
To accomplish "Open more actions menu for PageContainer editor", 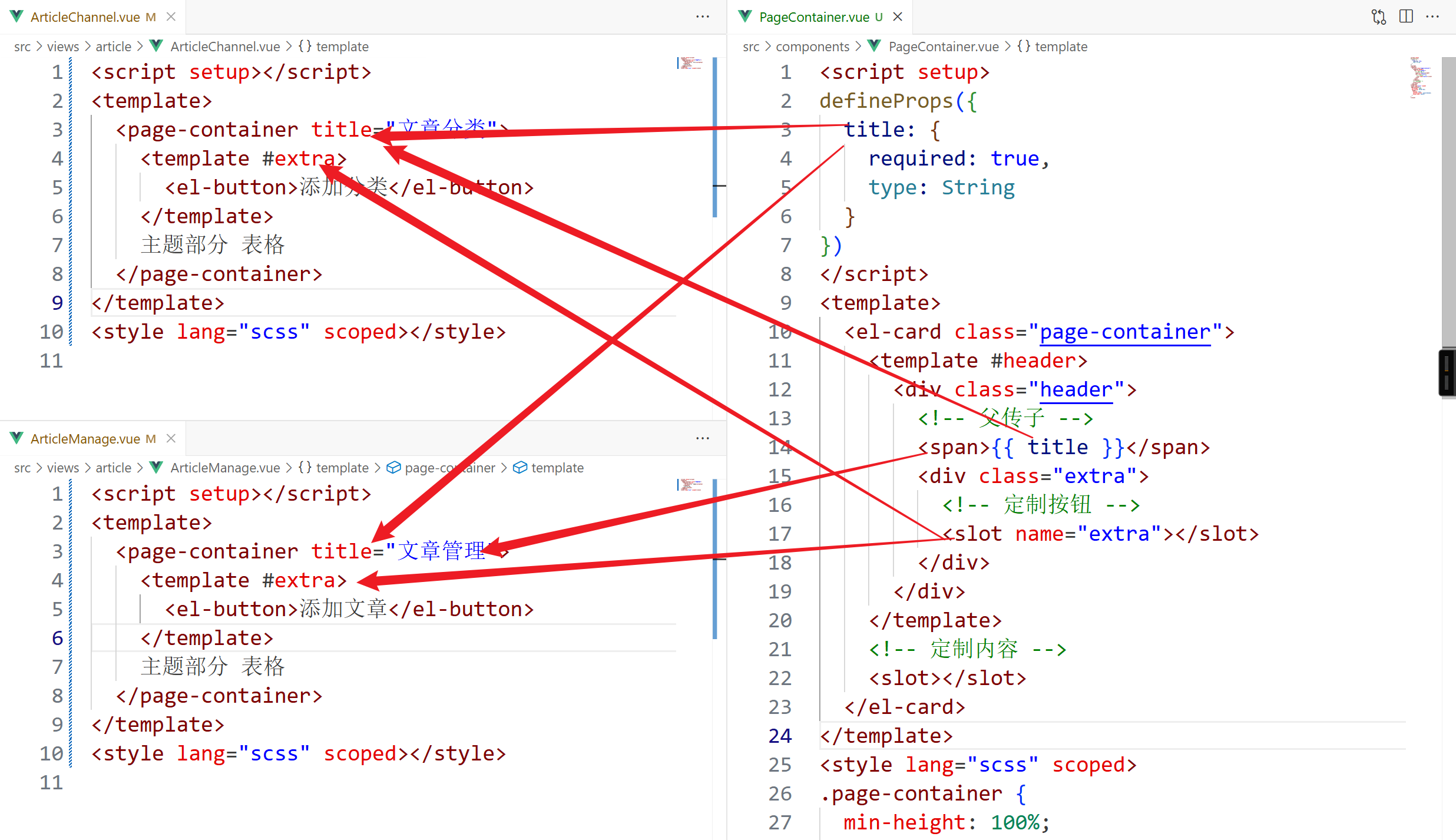I will click(x=1432, y=16).
